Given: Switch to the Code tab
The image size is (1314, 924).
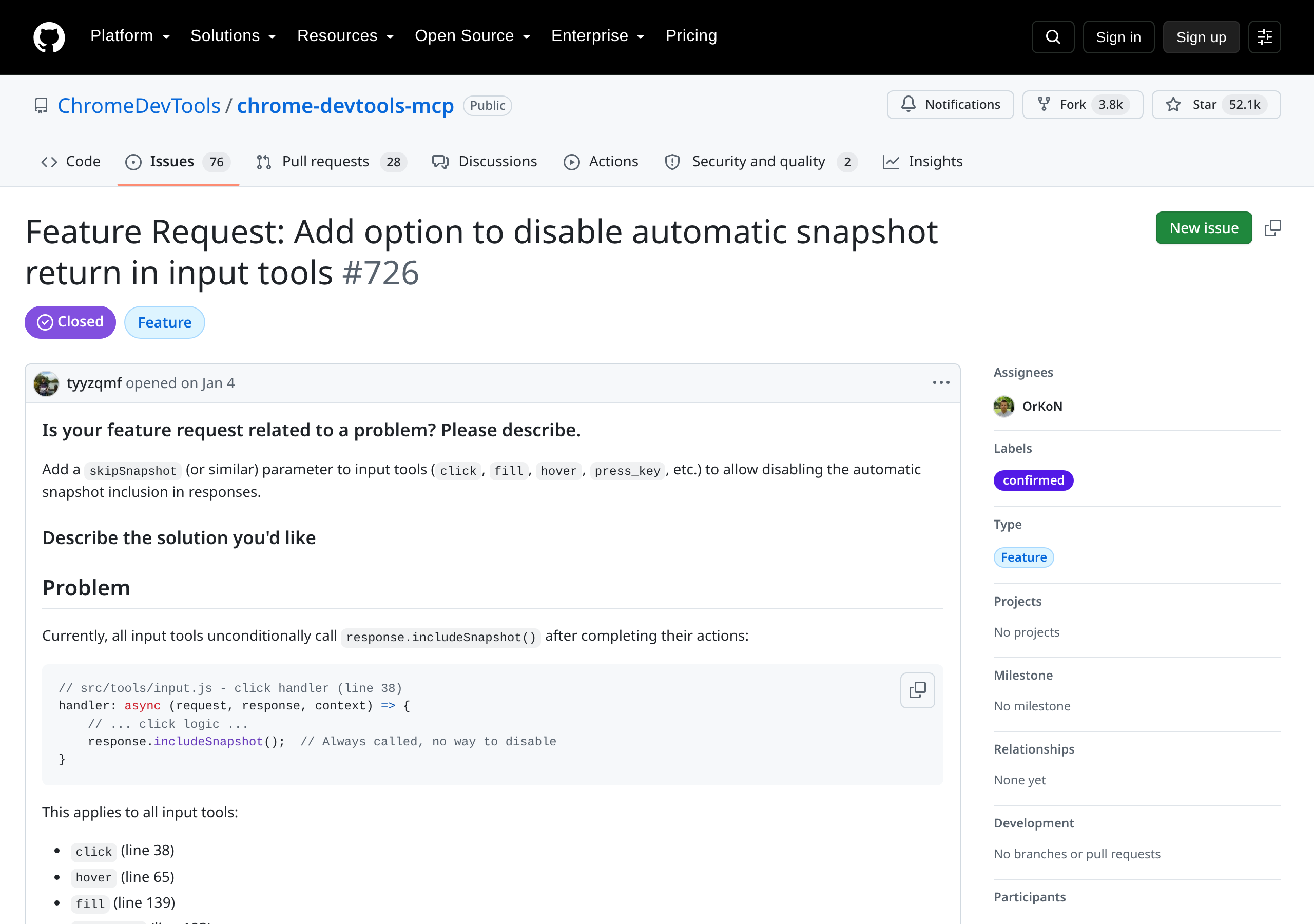Looking at the screenshot, I should 71,161.
